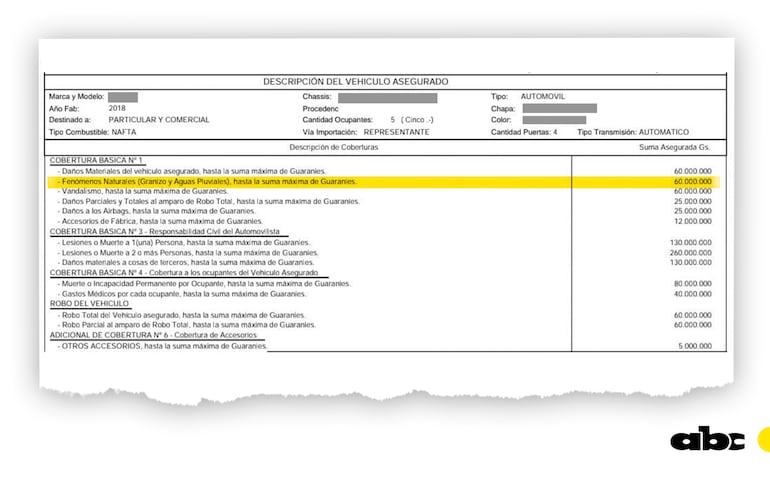This screenshot has height=487, width=770.
Task: Click the 'AUTOMOVIL' type value
Action: pos(543,96)
